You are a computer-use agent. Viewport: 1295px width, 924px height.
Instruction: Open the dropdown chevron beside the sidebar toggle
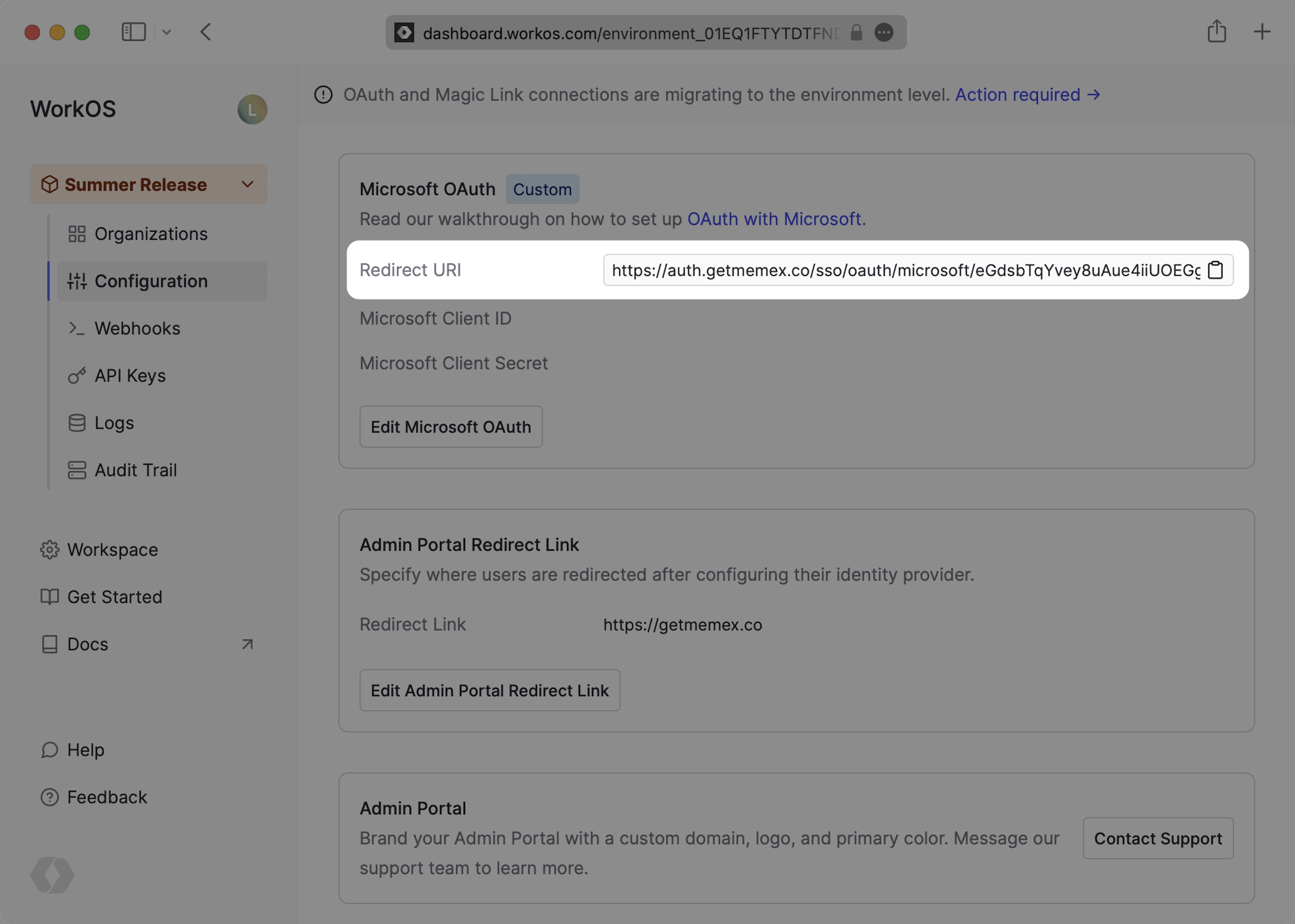[x=166, y=32]
